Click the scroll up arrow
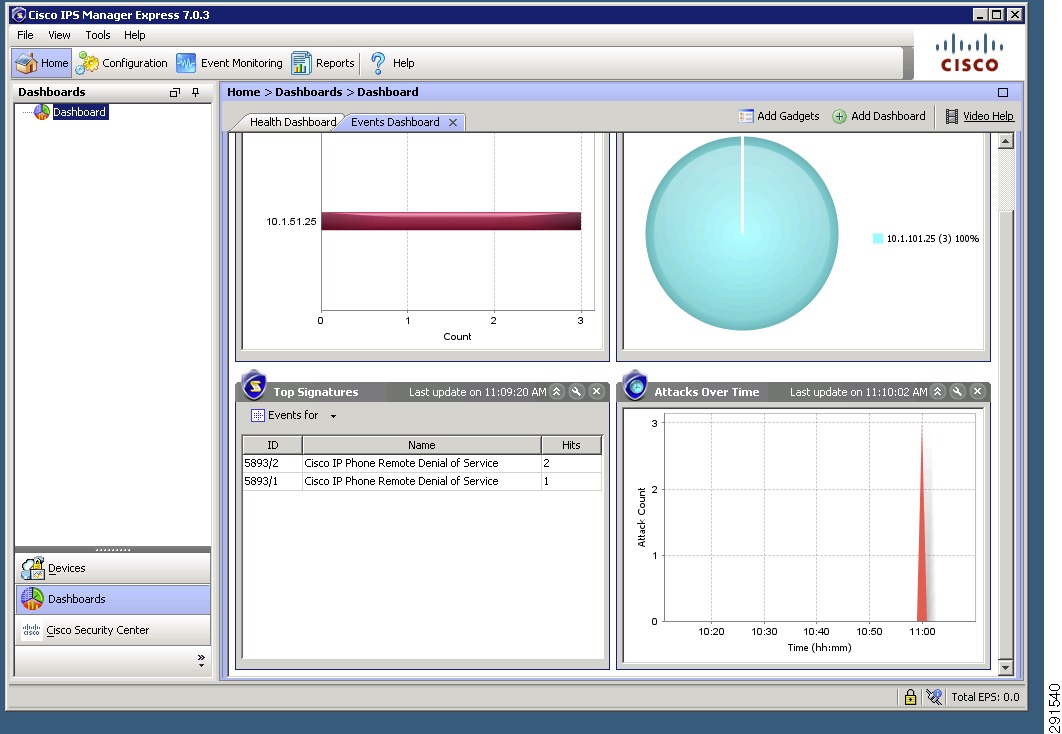This screenshot has height=734, width=1062. tap(1006, 142)
